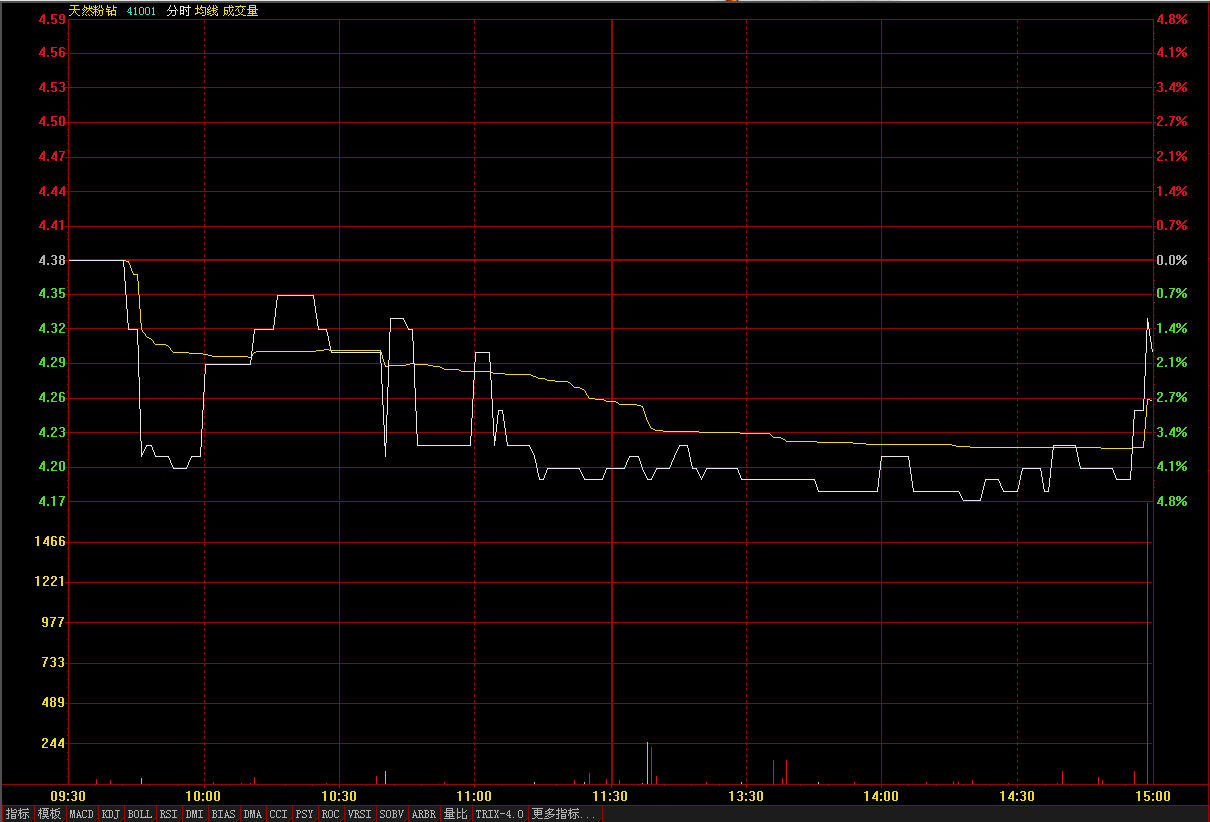Click the green 3.4% percentage label
The height and width of the screenshot is (822, 1210).
pyautogui.click(x=1172, y=433)
